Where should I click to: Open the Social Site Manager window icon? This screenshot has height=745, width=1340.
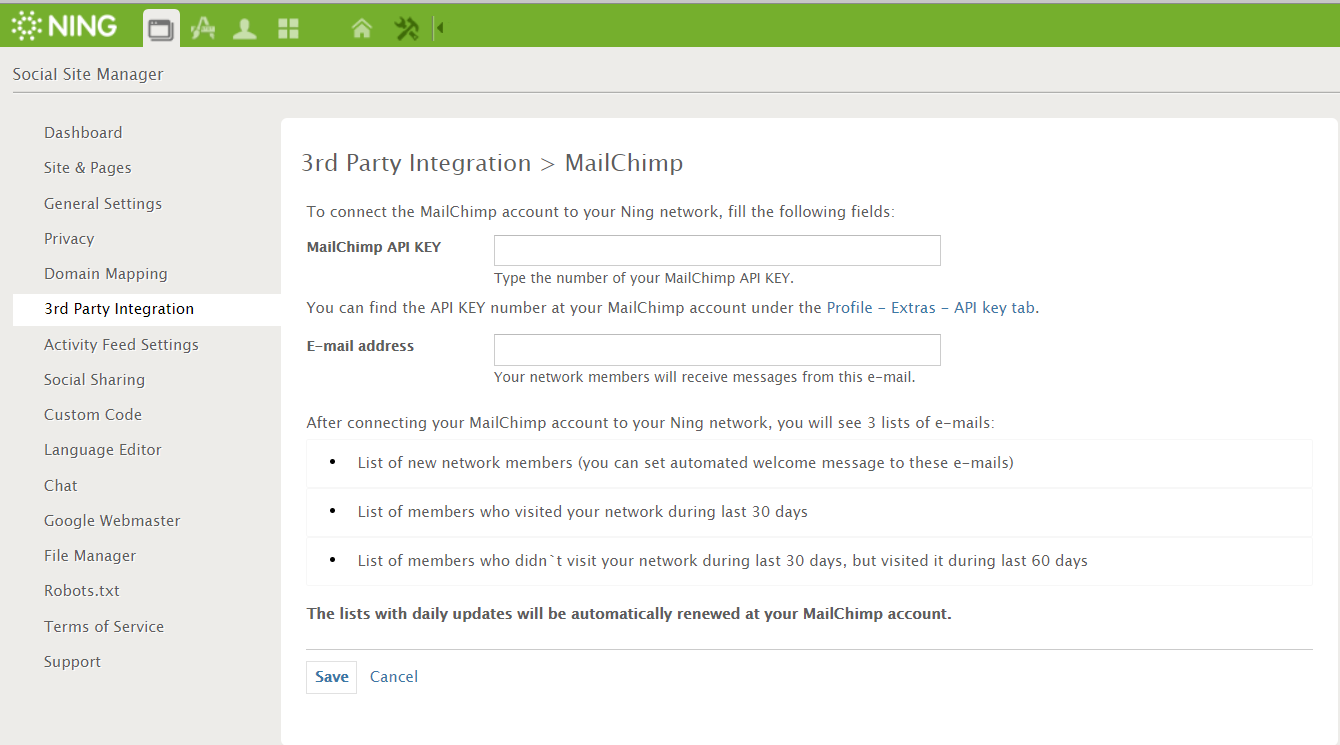pos(161,28)
